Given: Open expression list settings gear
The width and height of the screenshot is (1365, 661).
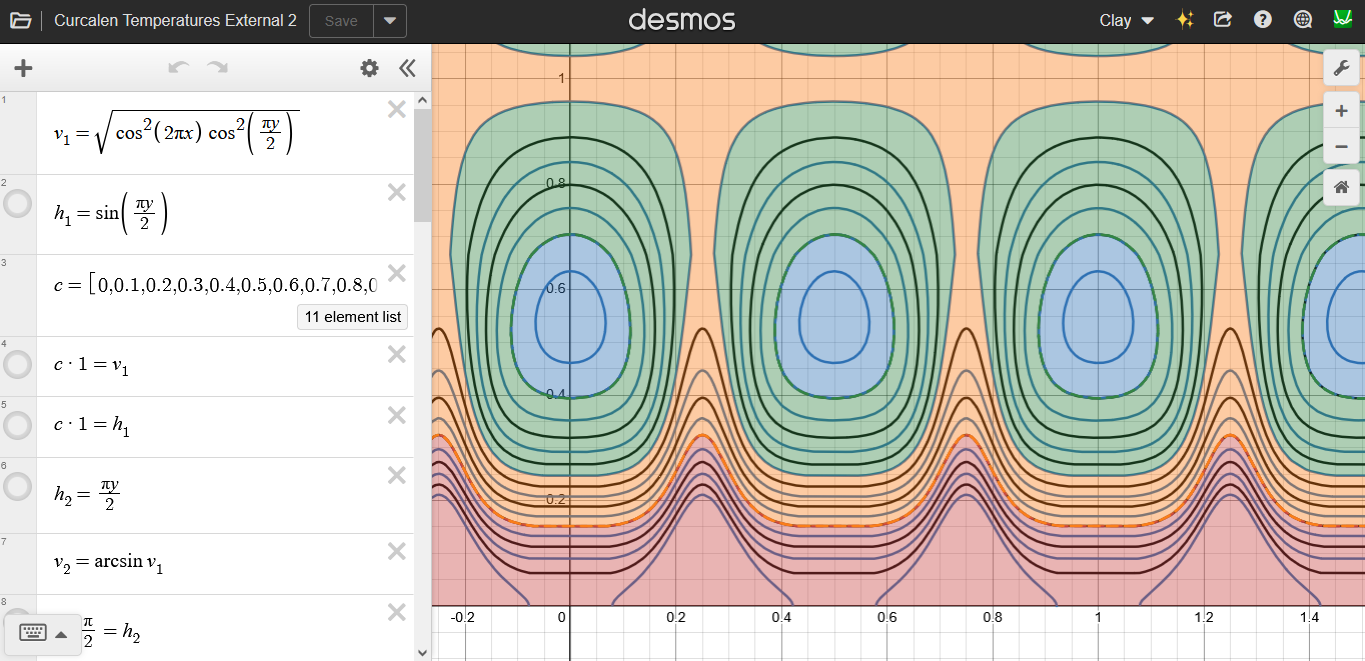Looking at the screenshot, I should pos(370,68).
